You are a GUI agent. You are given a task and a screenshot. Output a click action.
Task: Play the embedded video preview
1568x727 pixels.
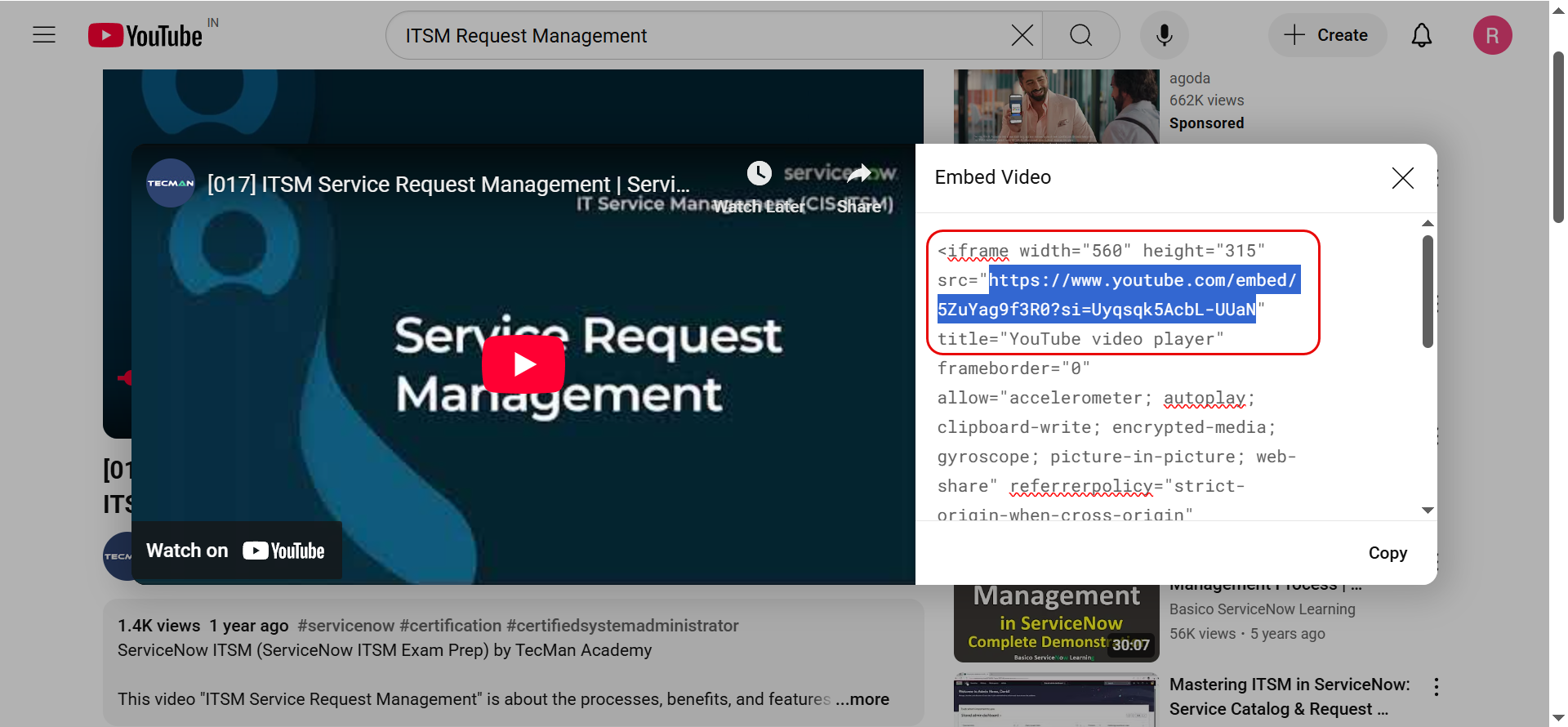(523, 364)
